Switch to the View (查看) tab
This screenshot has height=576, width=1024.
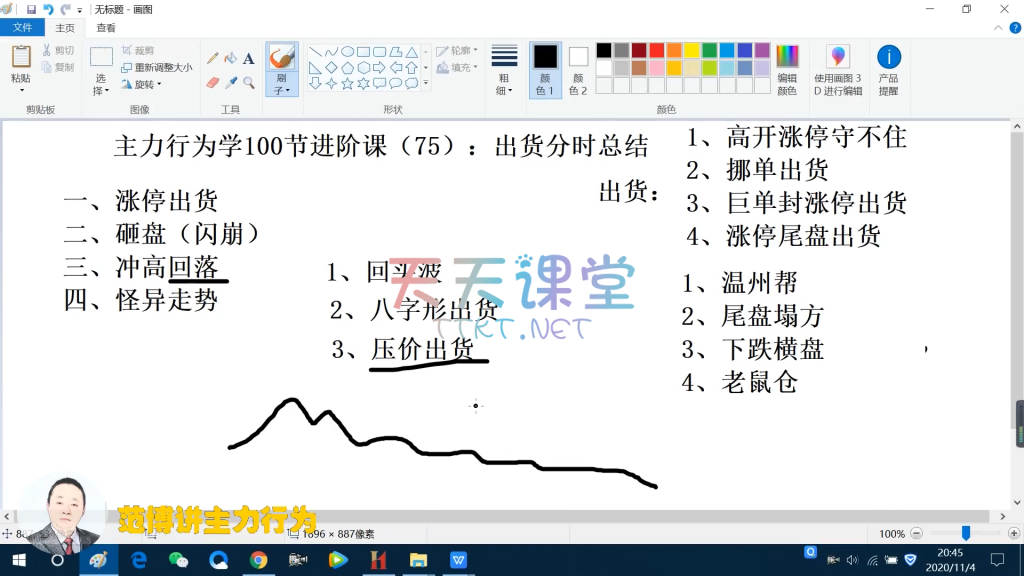[106, 28]
